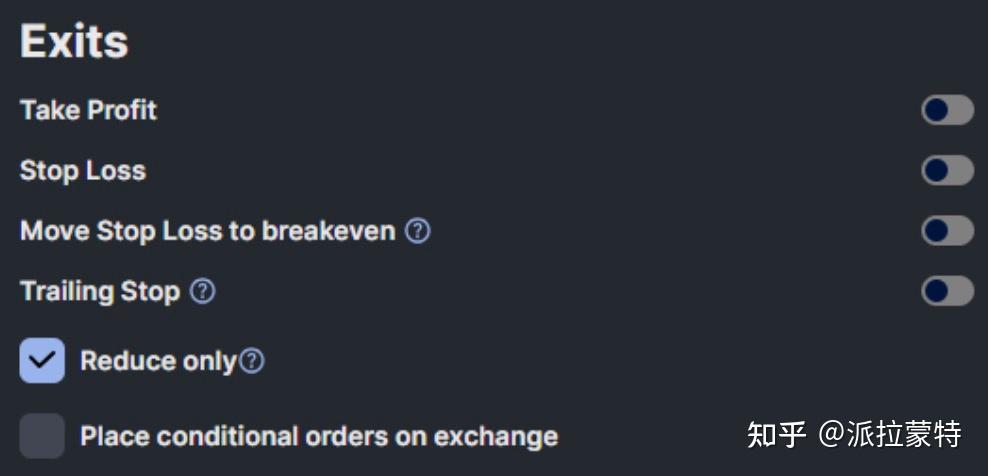Image resolution: width=988 pixels, height=476 pixels.
Task: Switch on the Trailing Stop toggle
Action: (947, 291)
